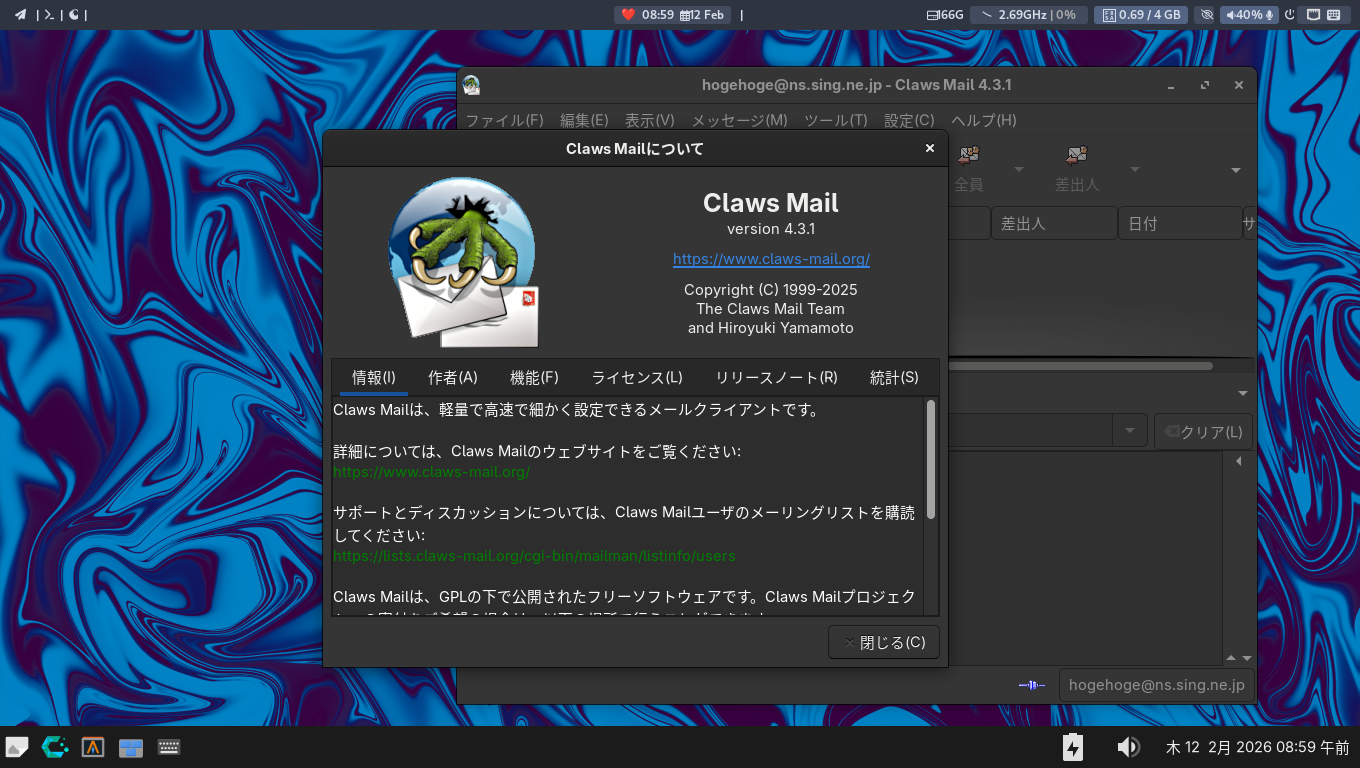Open the ツール(T) menu

pos(836,120)
